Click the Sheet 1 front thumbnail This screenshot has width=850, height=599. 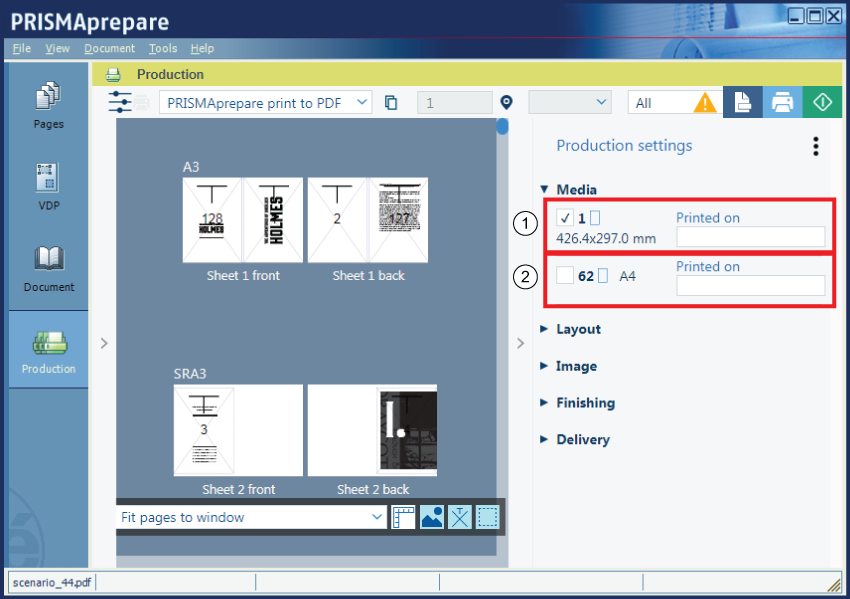(x=243, y=220)
